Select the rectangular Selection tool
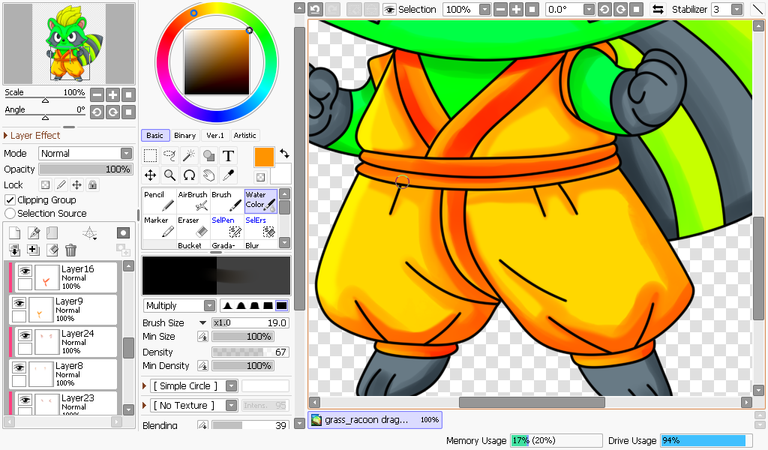The image size is (768, 450). tap(150, 156)
